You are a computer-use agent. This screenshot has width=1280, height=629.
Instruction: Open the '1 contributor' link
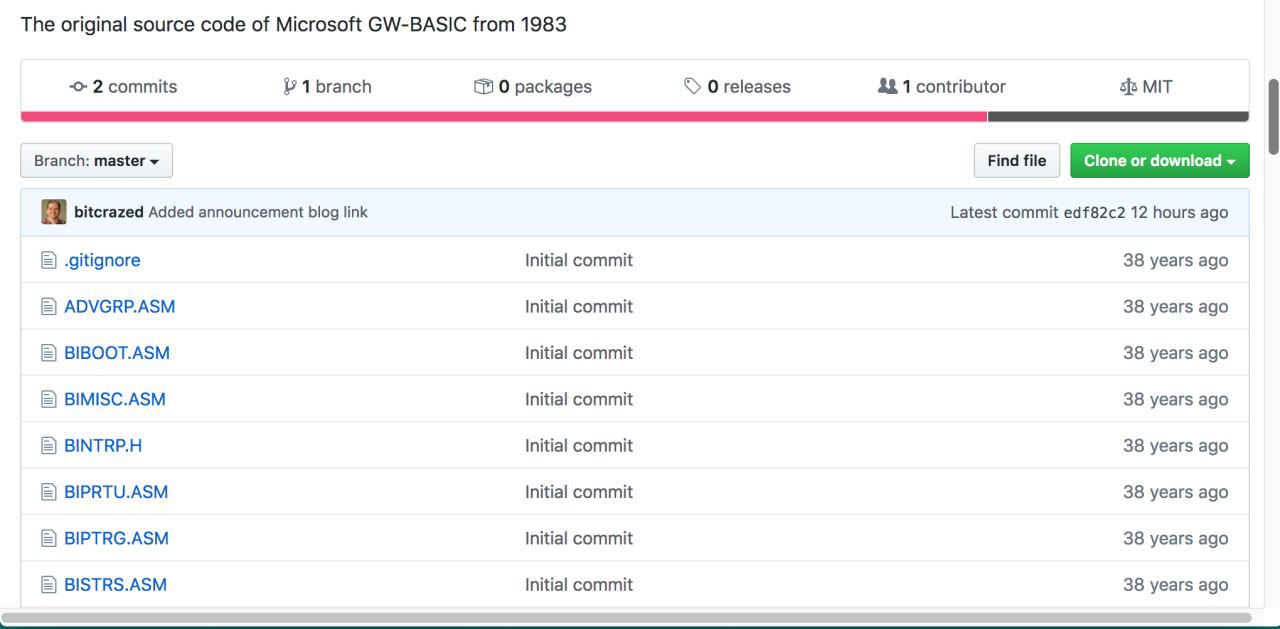pos(959,87)
